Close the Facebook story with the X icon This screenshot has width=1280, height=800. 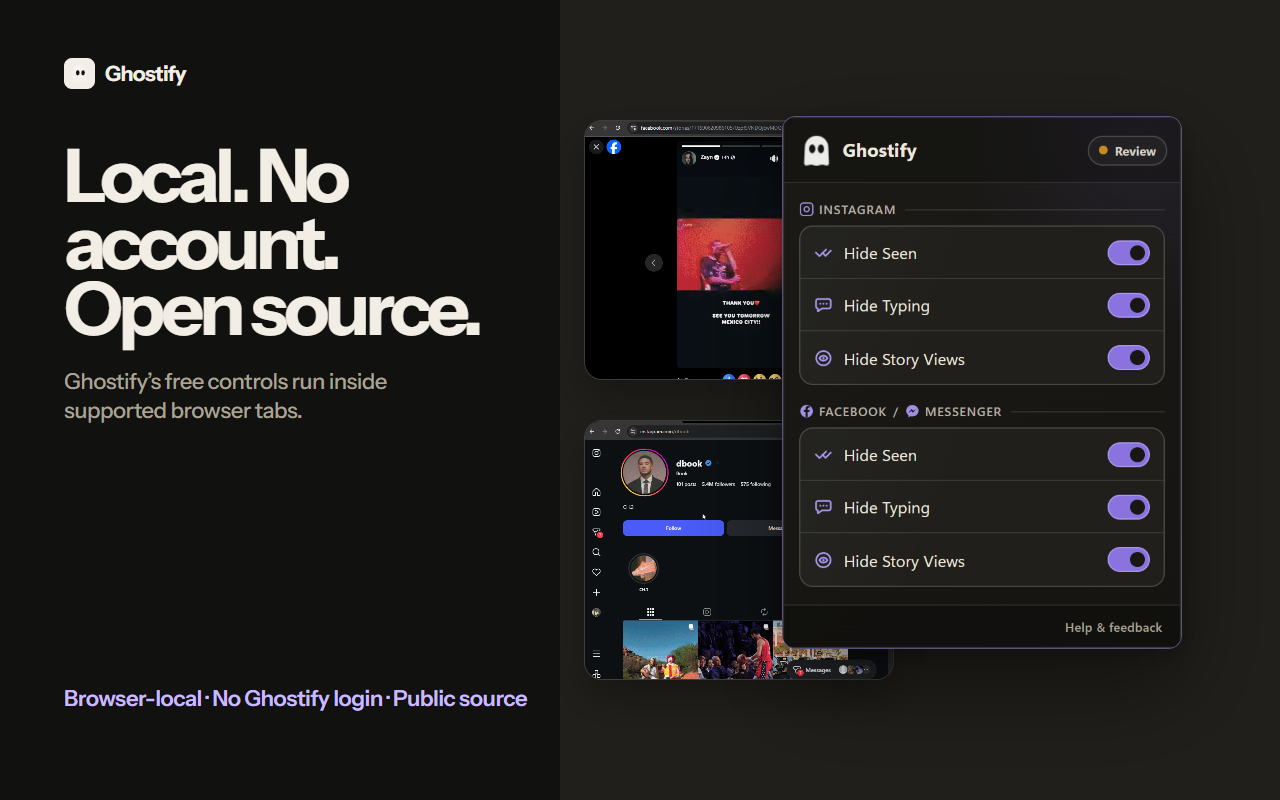point(596,147)
